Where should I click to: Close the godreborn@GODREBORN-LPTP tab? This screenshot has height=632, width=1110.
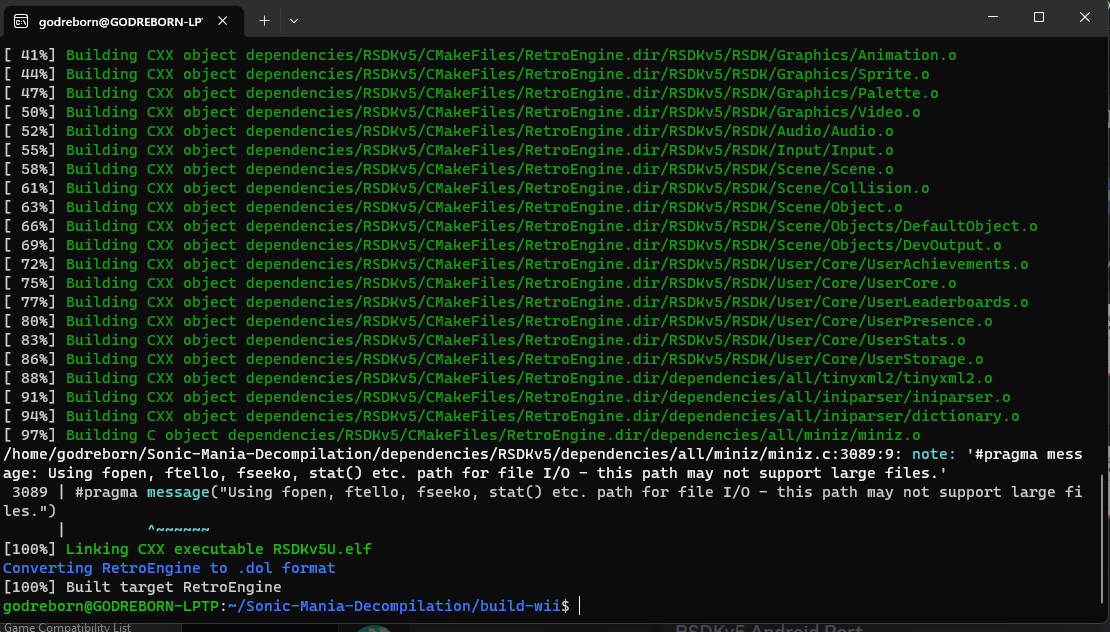pos(222,21)
